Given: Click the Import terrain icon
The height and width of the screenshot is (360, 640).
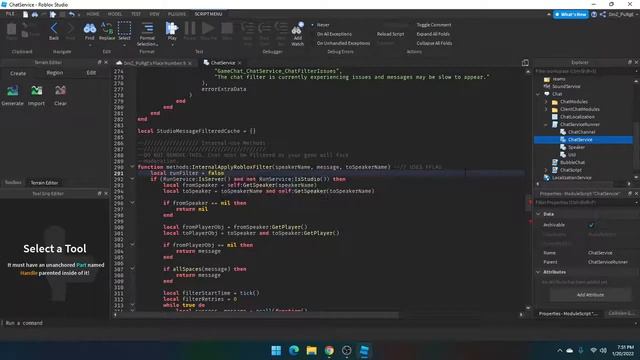Looking at the screenshot, I should tap(36, 90).
